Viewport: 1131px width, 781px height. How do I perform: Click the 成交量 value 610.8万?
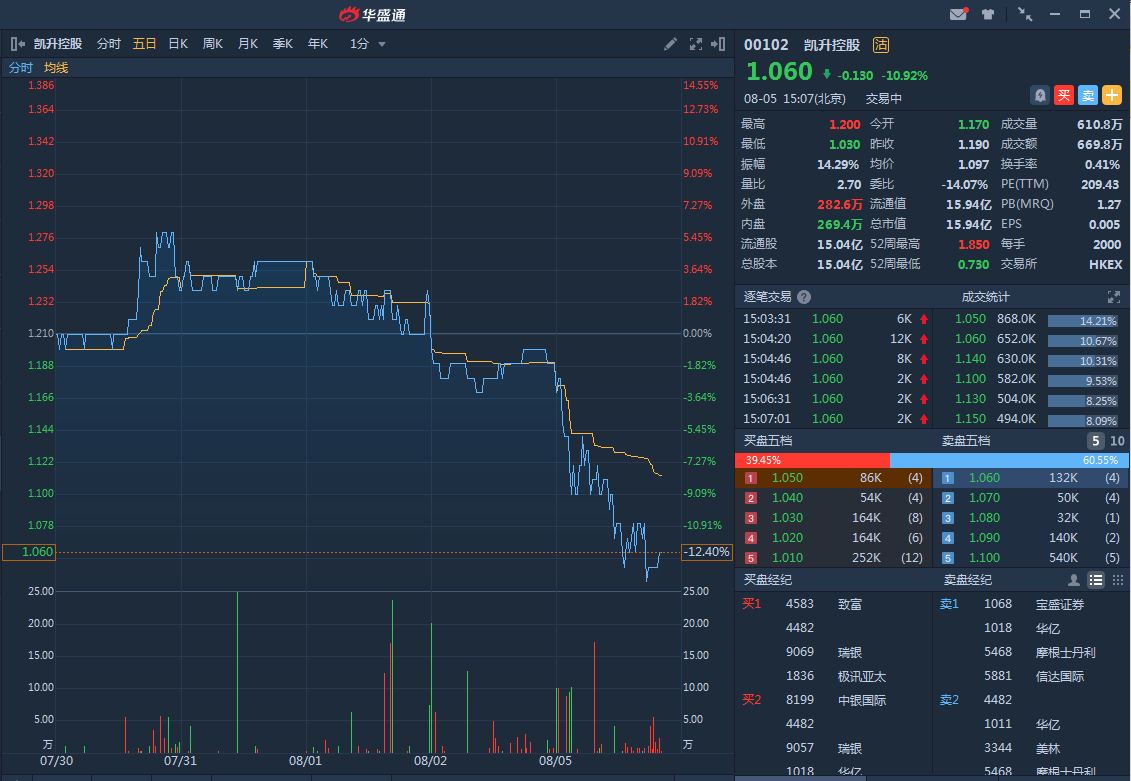tap(1099, 124)
